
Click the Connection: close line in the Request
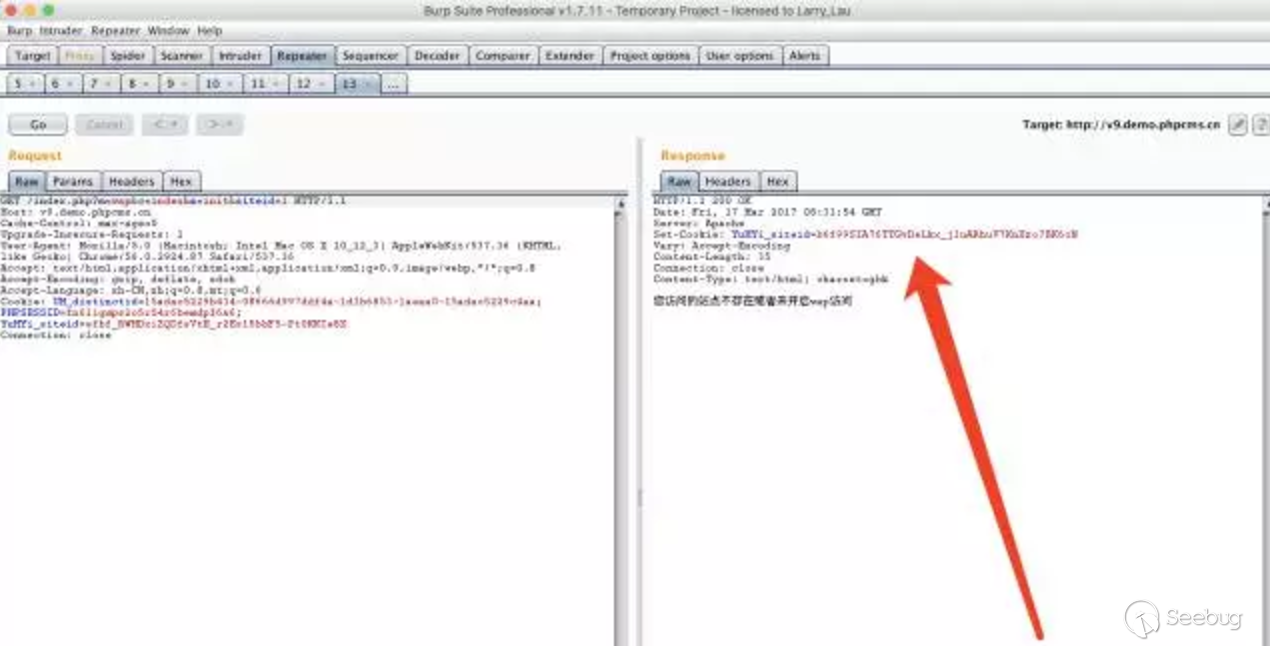(56, 335)
